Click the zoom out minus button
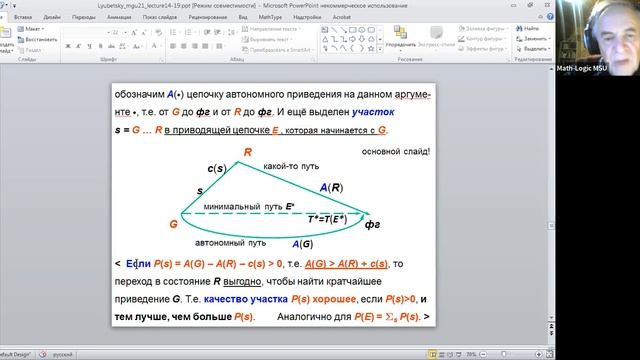 pos(483,354)
